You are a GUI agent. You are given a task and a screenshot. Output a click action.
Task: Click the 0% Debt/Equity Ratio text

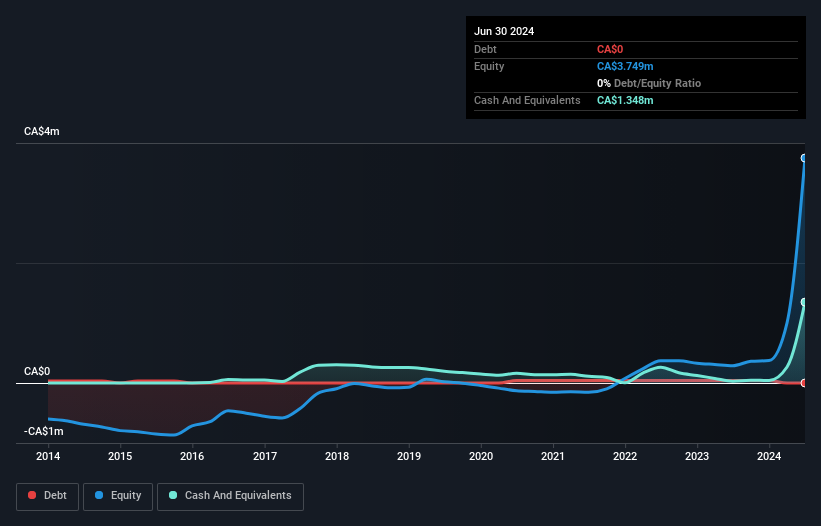point(649,83)
